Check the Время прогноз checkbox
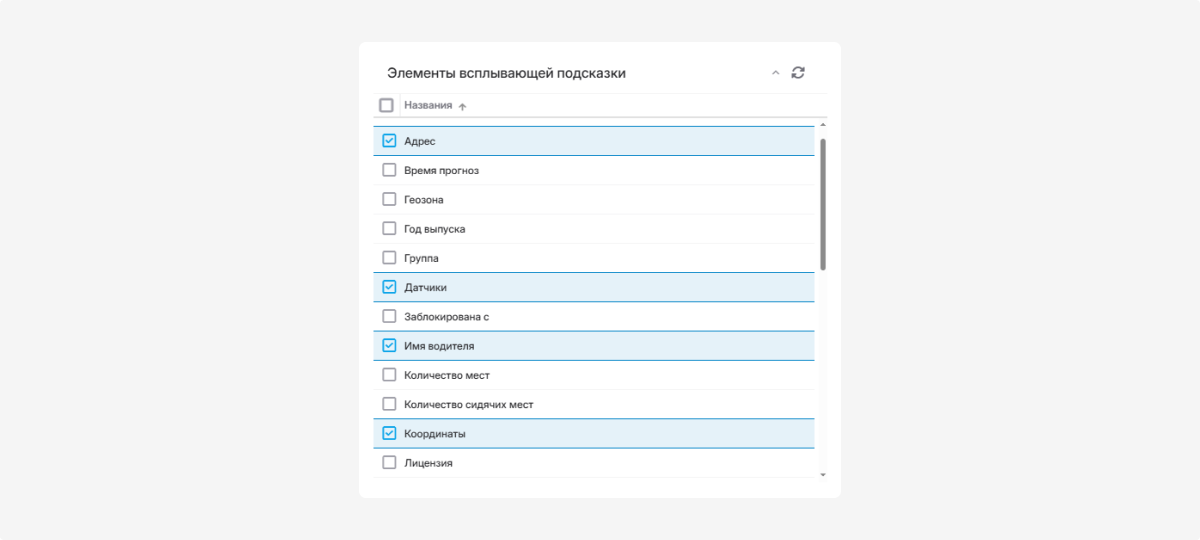This screenshot has height=540, width=1200. pos(390,170)
